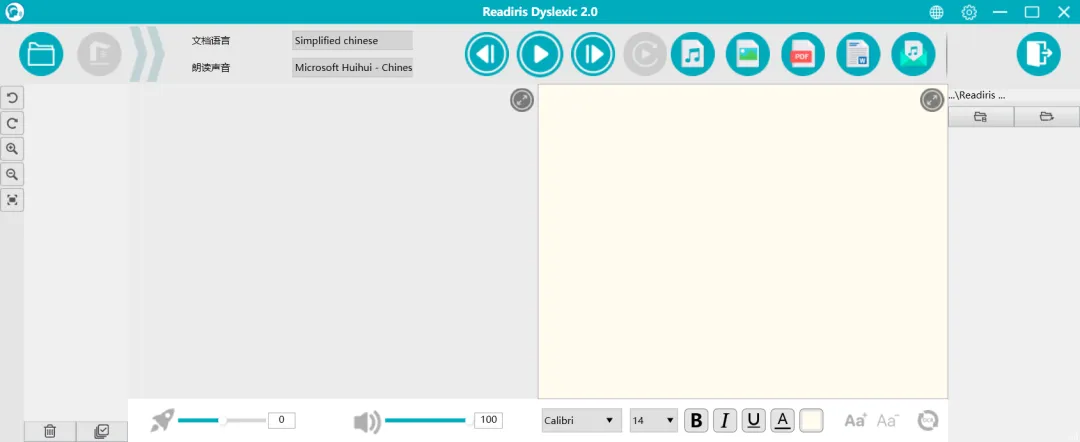Click the exit door icon

(1039, 54)
